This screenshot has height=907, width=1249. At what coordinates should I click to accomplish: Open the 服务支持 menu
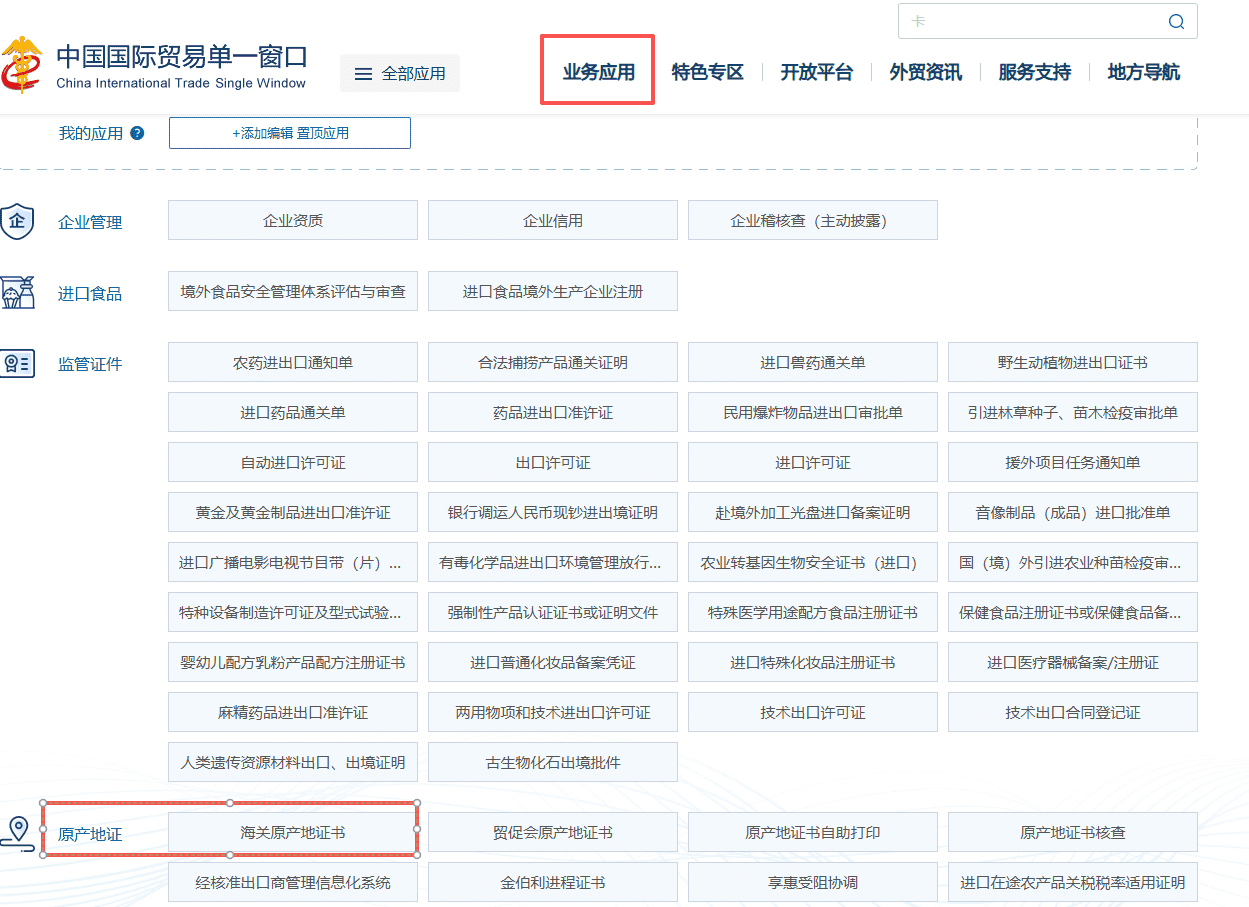pyautogui.click(x=1034, y=71)
